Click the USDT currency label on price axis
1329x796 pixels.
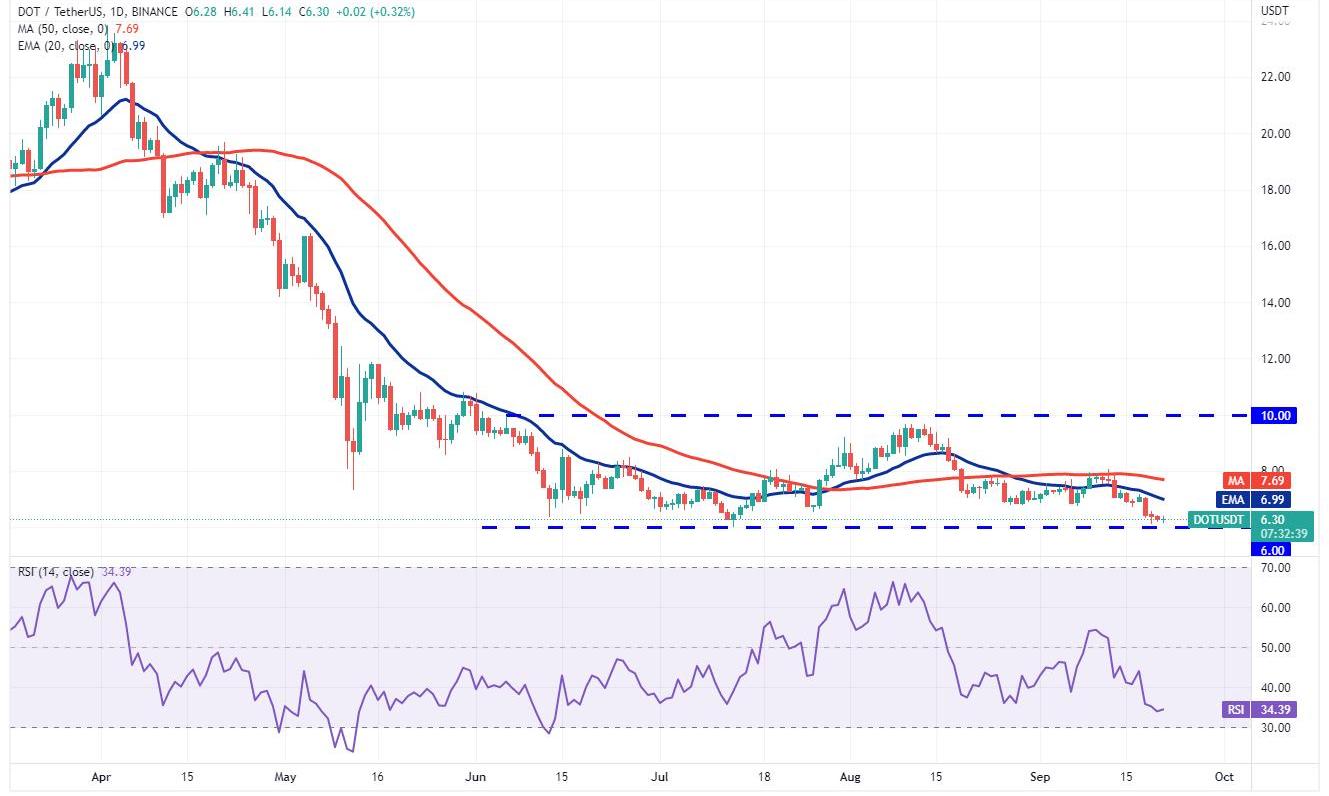pos(1274,12)
